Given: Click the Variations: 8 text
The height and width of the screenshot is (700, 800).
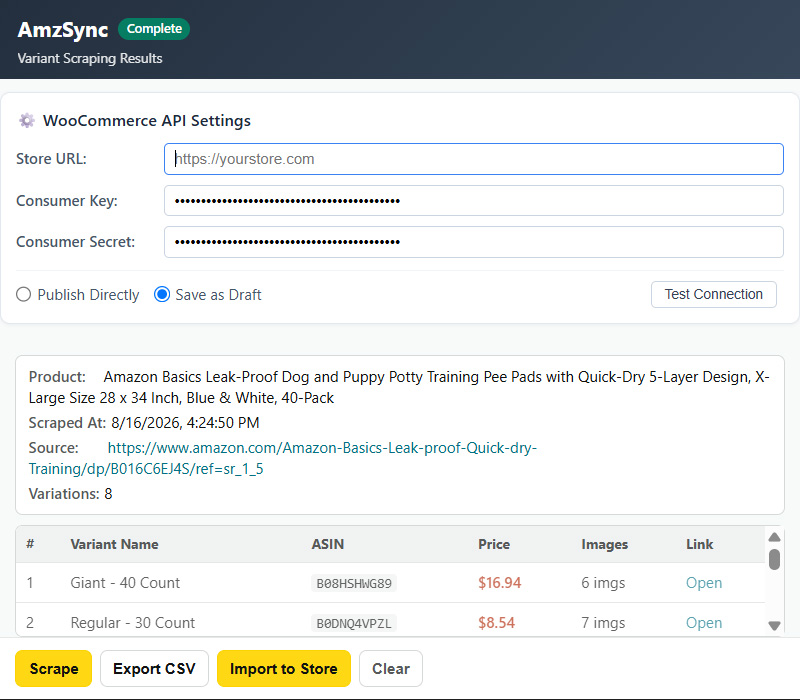Looking at the screenshot, I should point(70,494).
